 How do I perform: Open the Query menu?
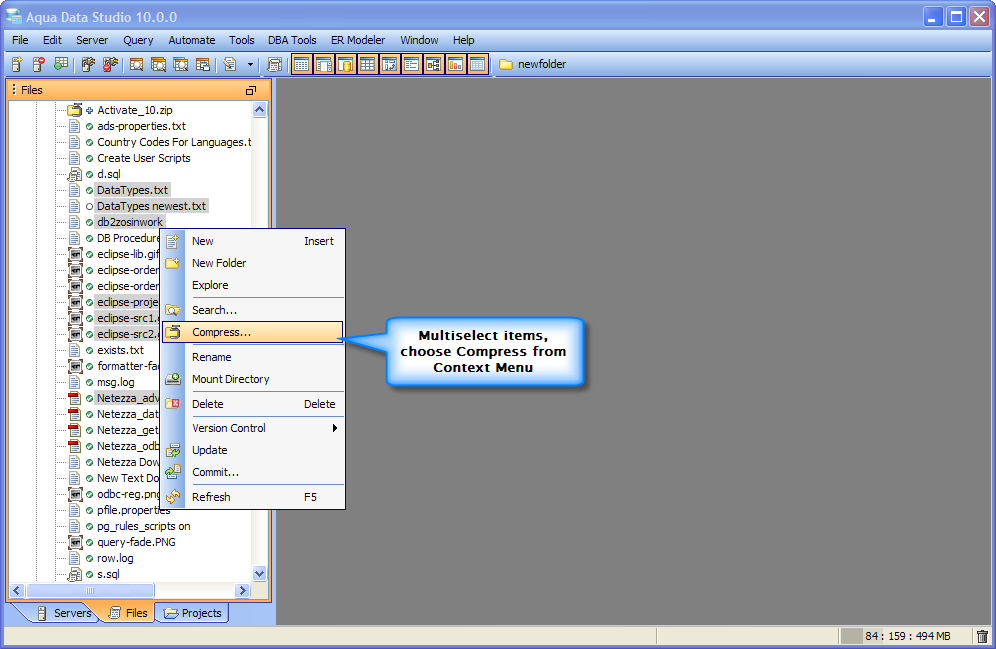click(138, 40)
